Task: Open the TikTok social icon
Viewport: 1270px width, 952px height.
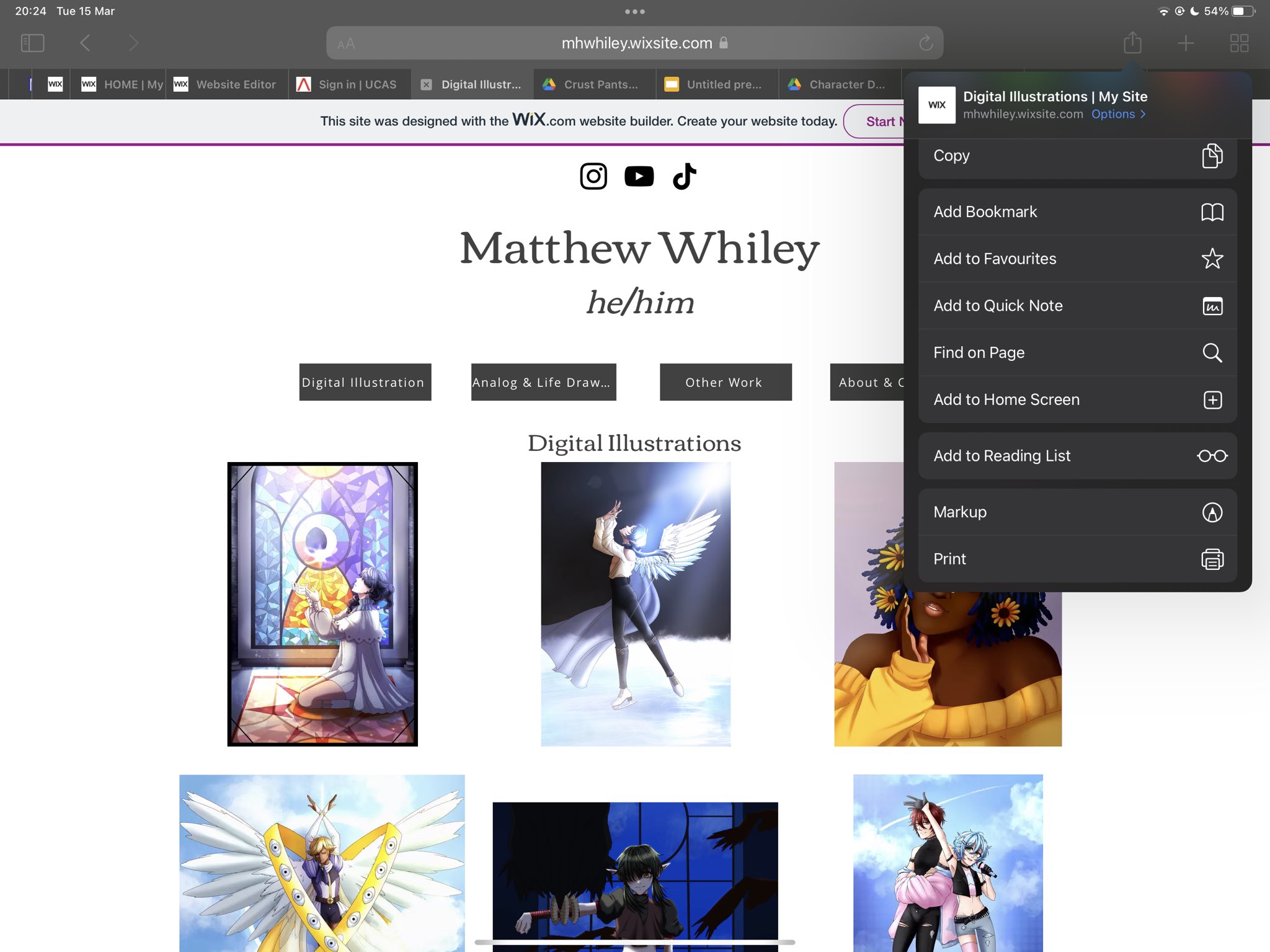Action: 684,176
